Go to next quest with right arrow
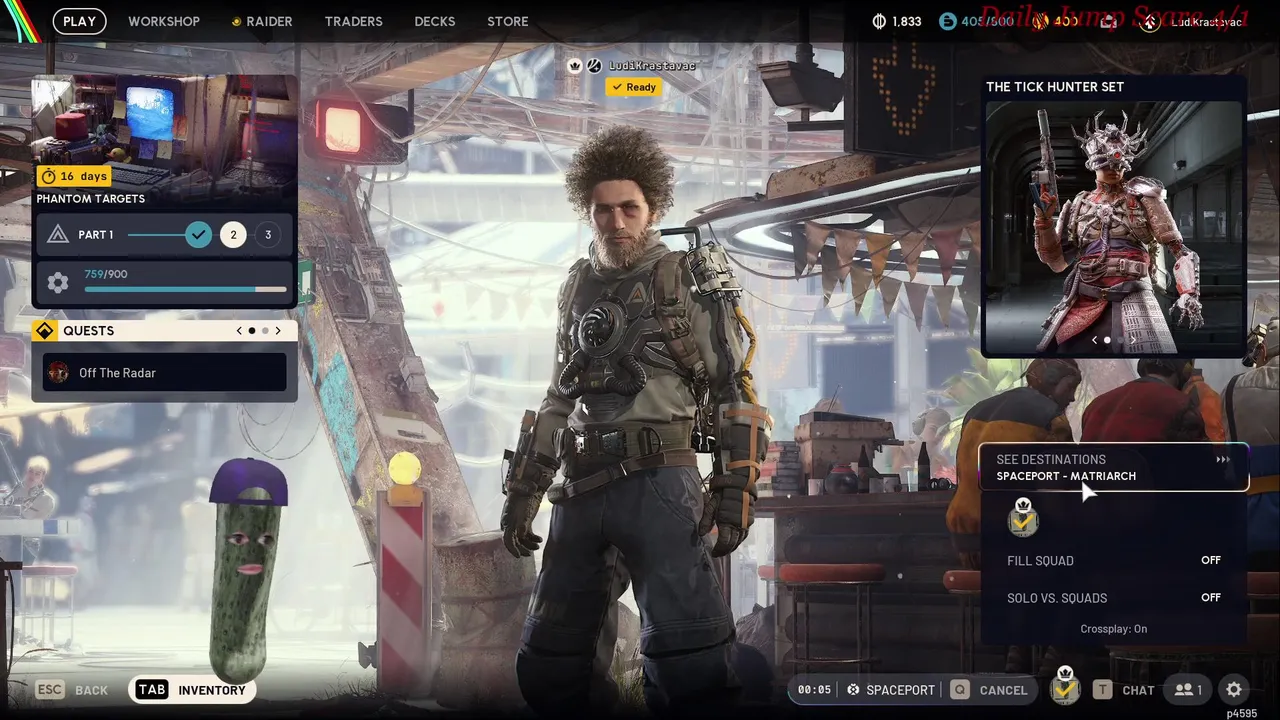This screenshot has height=720, width=1280. (278, 331)
